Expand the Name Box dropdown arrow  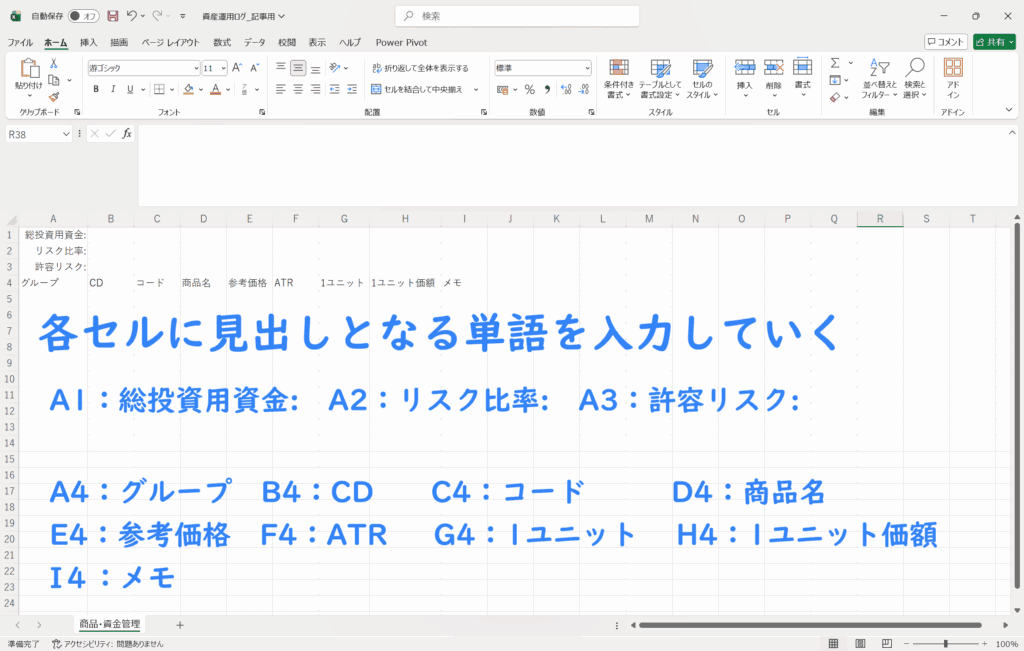click(67, 133)
